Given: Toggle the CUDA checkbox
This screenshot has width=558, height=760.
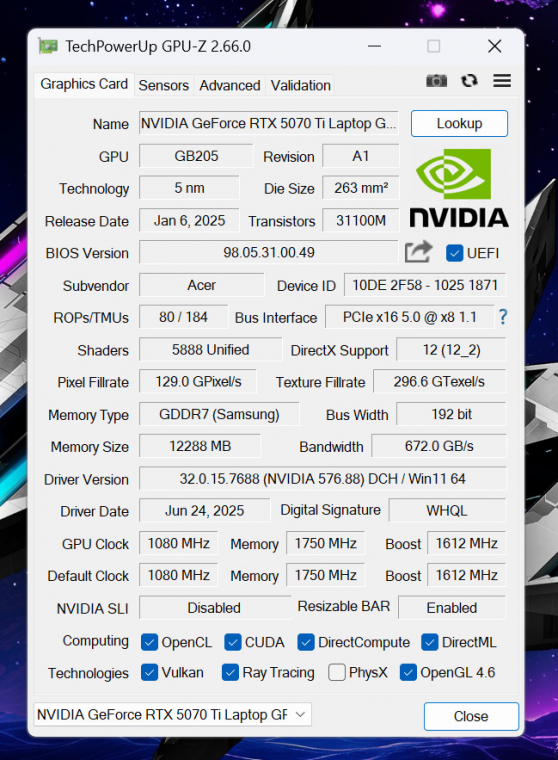Looking at the screenshot, I should click(233, 642).
